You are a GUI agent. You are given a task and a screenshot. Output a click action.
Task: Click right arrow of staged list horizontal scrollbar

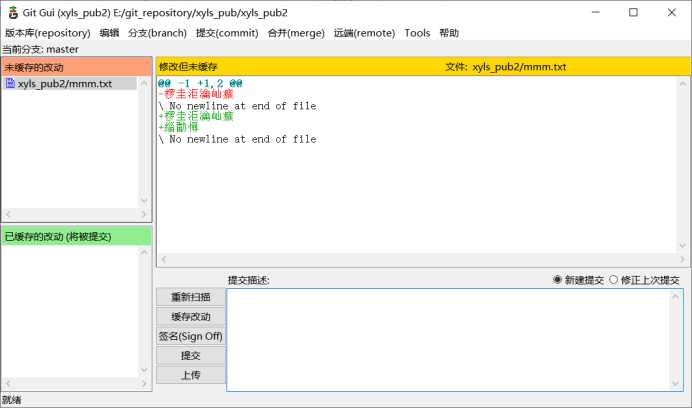click(x=144, y=384)
